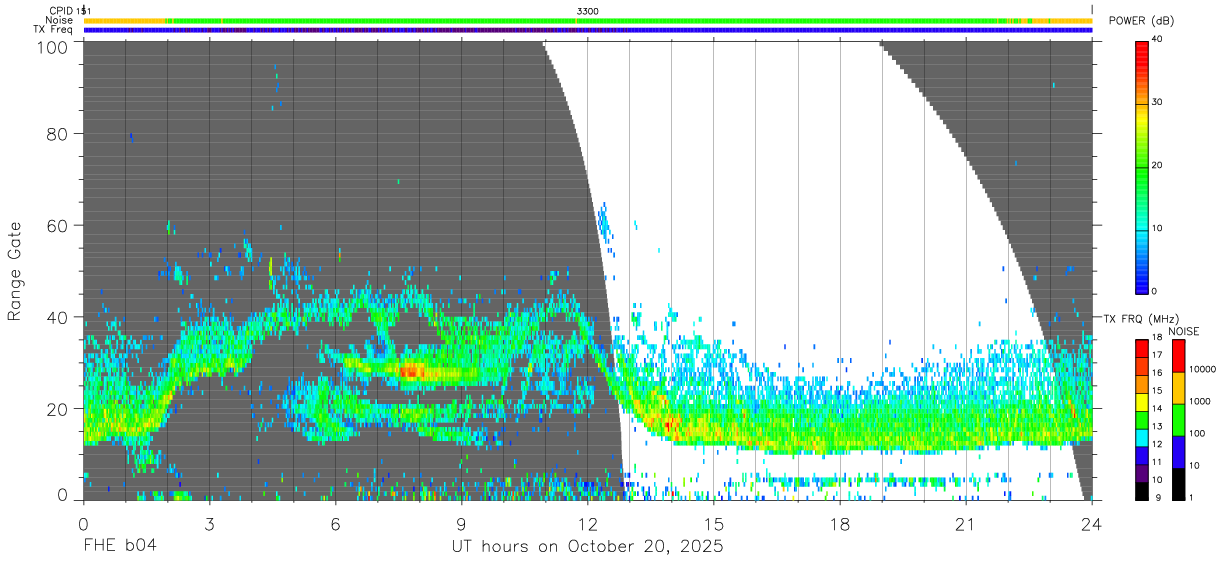Screen dimensions: 1228x567
Task: Click the Noise row label above the plot
Action: pos(58,20)
